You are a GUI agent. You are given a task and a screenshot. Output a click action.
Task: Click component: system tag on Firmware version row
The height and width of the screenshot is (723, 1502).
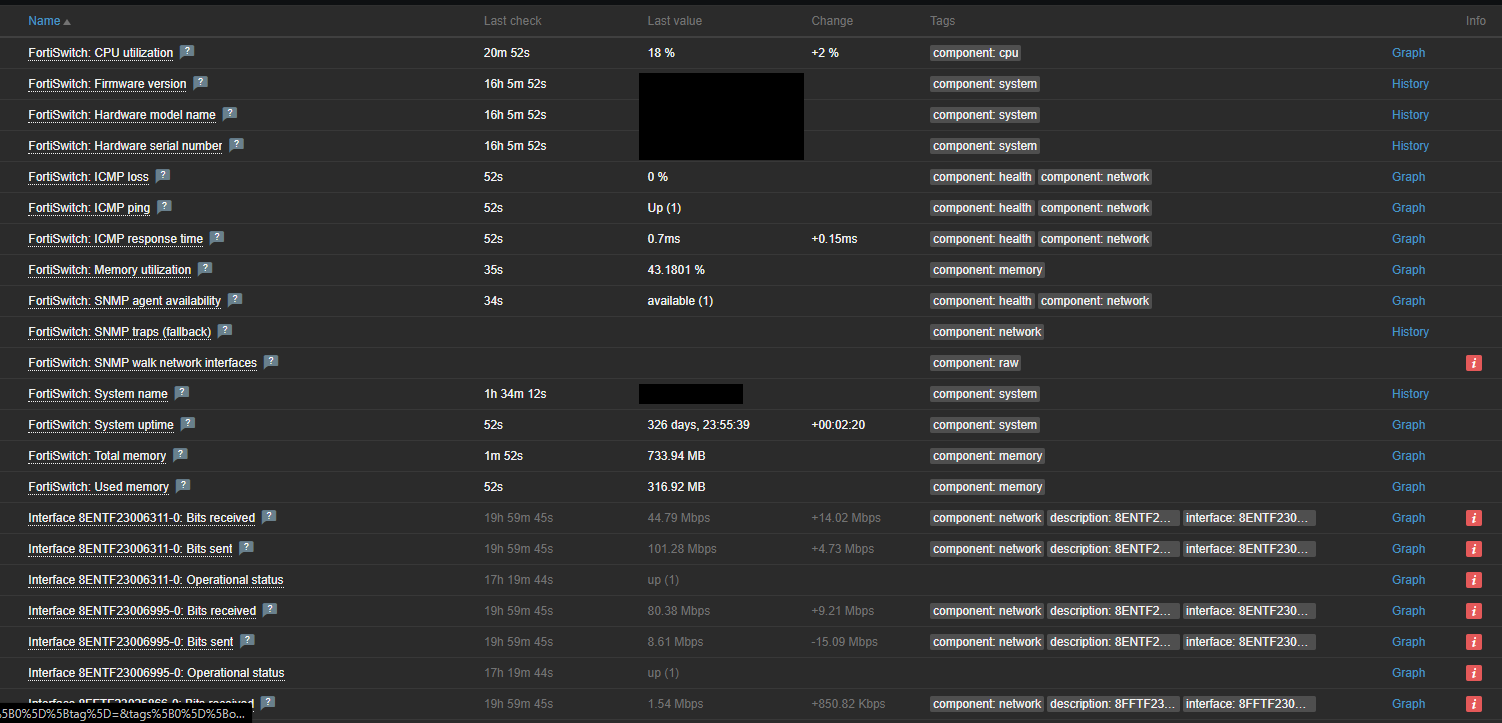(985, 84)
